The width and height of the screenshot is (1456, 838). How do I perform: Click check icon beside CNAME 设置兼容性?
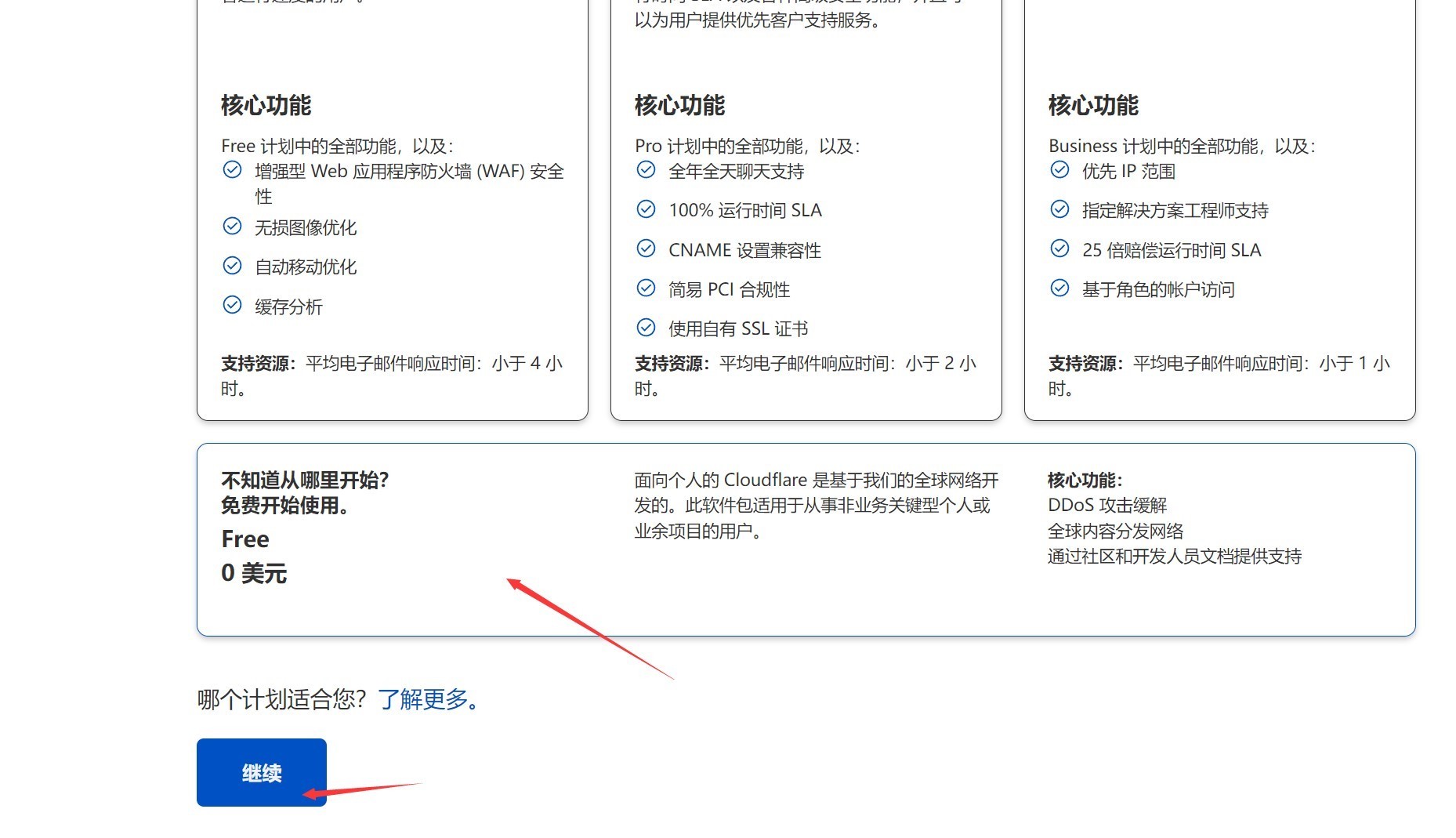647,248
